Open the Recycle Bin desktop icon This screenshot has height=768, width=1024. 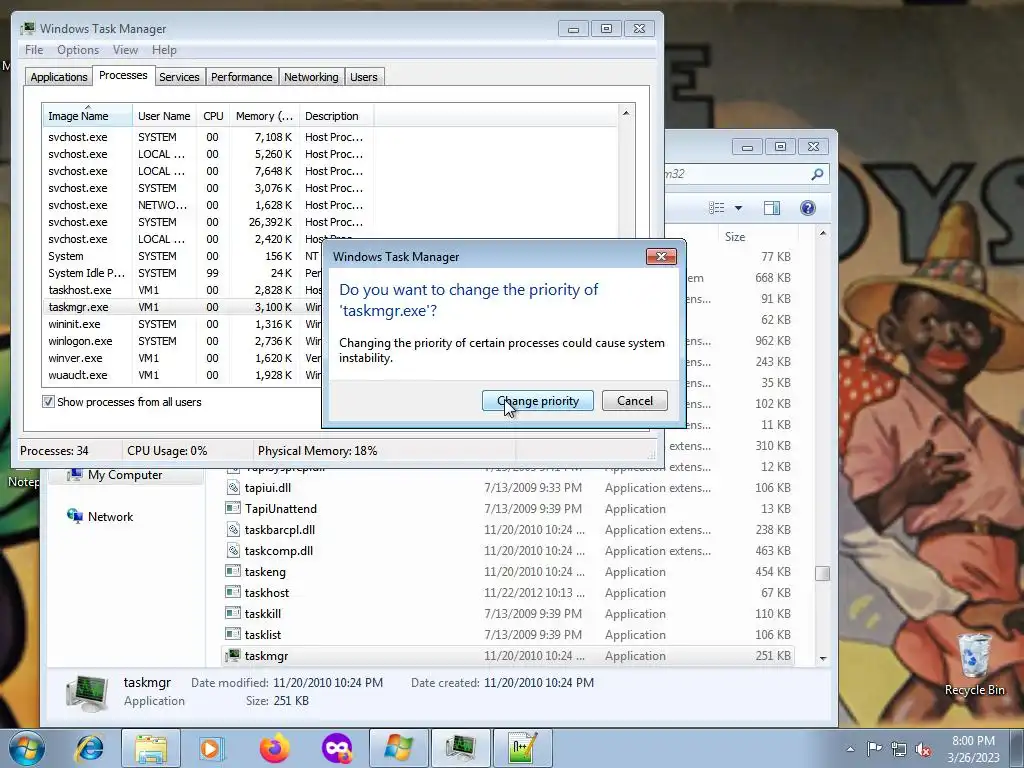(x=974, y=664)
